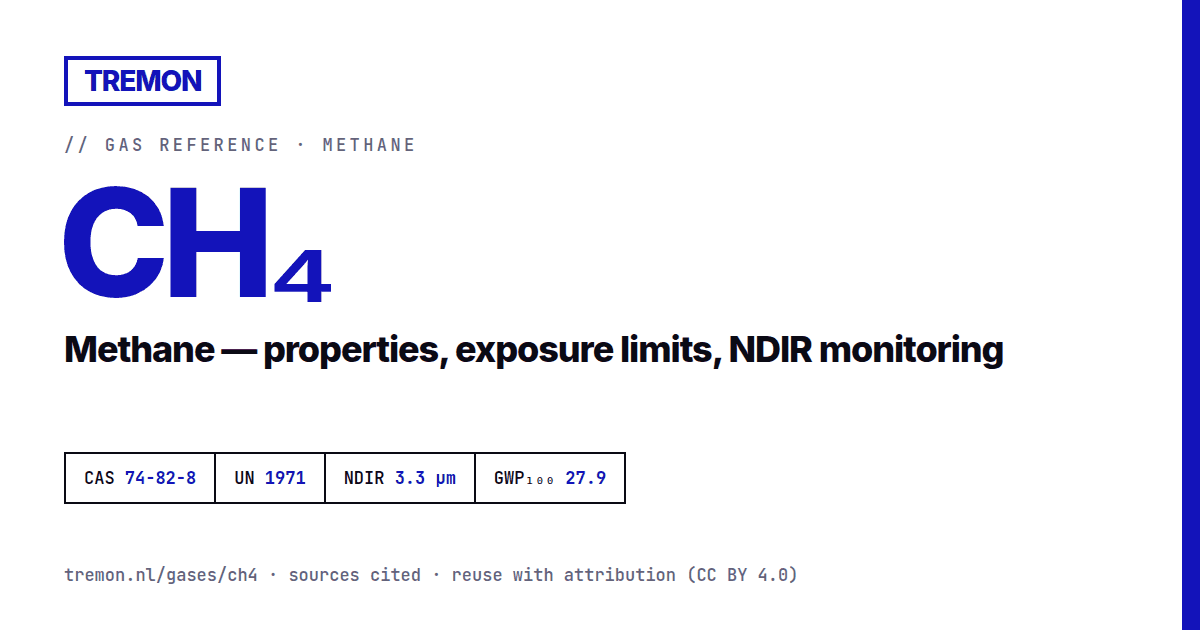This screenshot has height=630, width=1200.
Task: Click the "sources cited" footer text
Action: pos(355,575)
